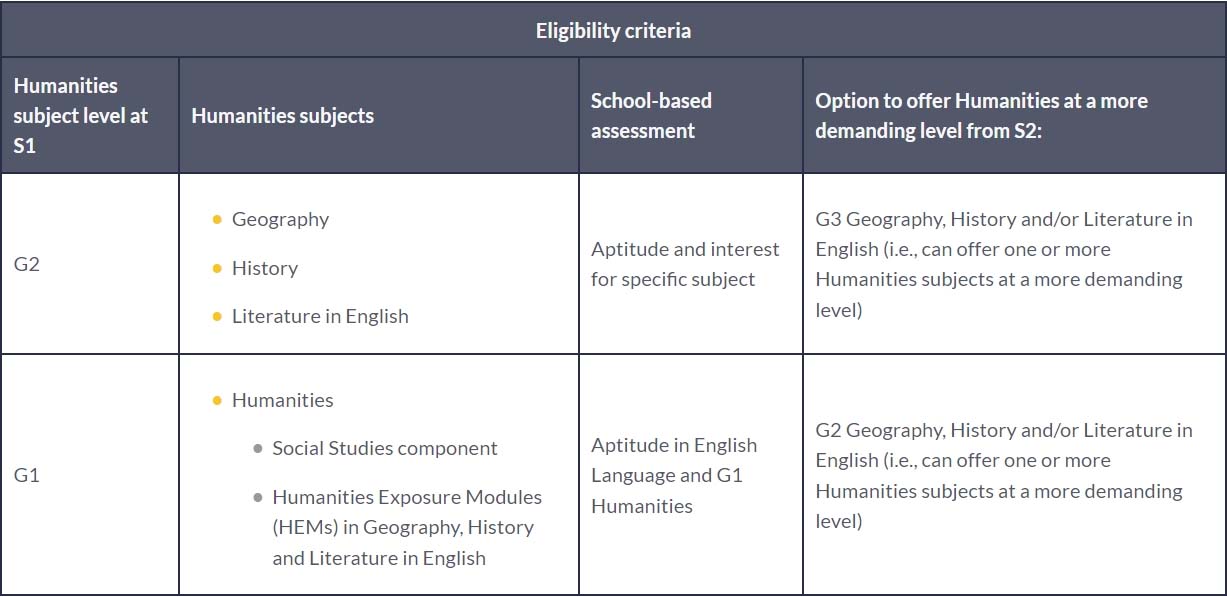Click the 'School-based assessment' column header

point(651,115)
